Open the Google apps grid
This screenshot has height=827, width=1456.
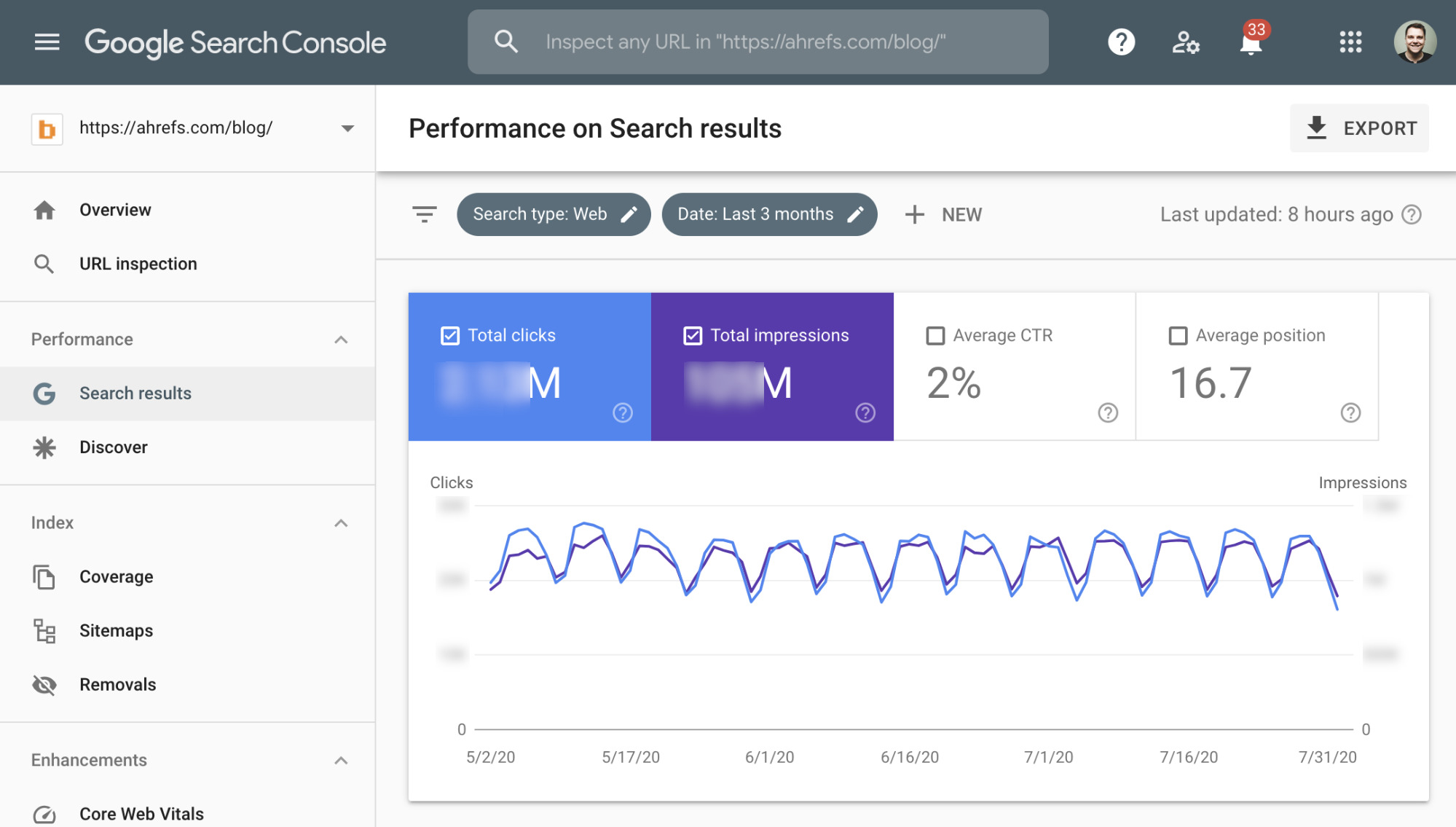click(1351, 42)
